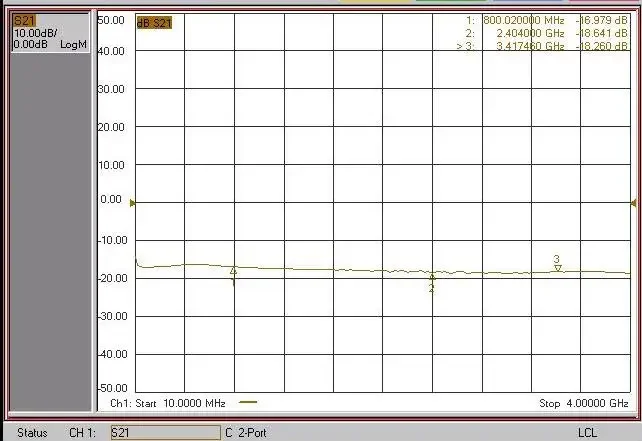Click the 'dB S21' trace label in the graph
The height and width of the screenshot is (441, 642).
click(154, 23)
